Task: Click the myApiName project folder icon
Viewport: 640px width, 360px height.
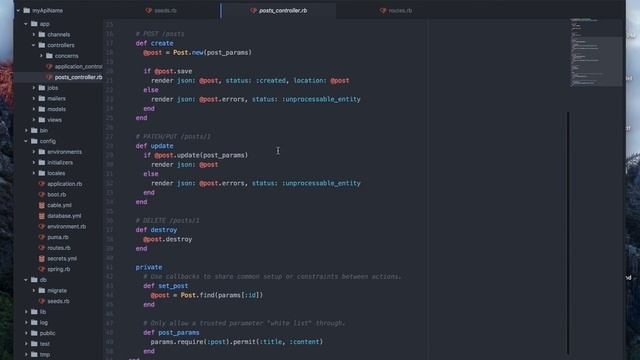Action: coord(27,11)
